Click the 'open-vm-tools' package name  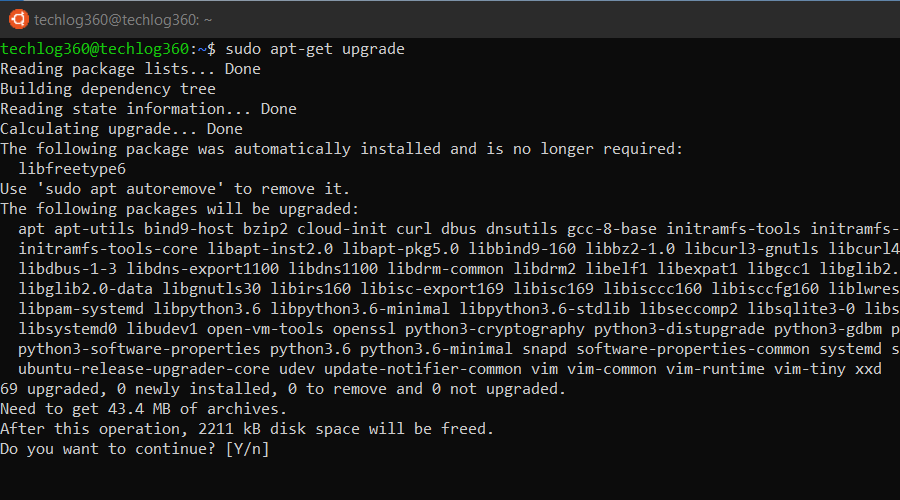coord(265,329)
